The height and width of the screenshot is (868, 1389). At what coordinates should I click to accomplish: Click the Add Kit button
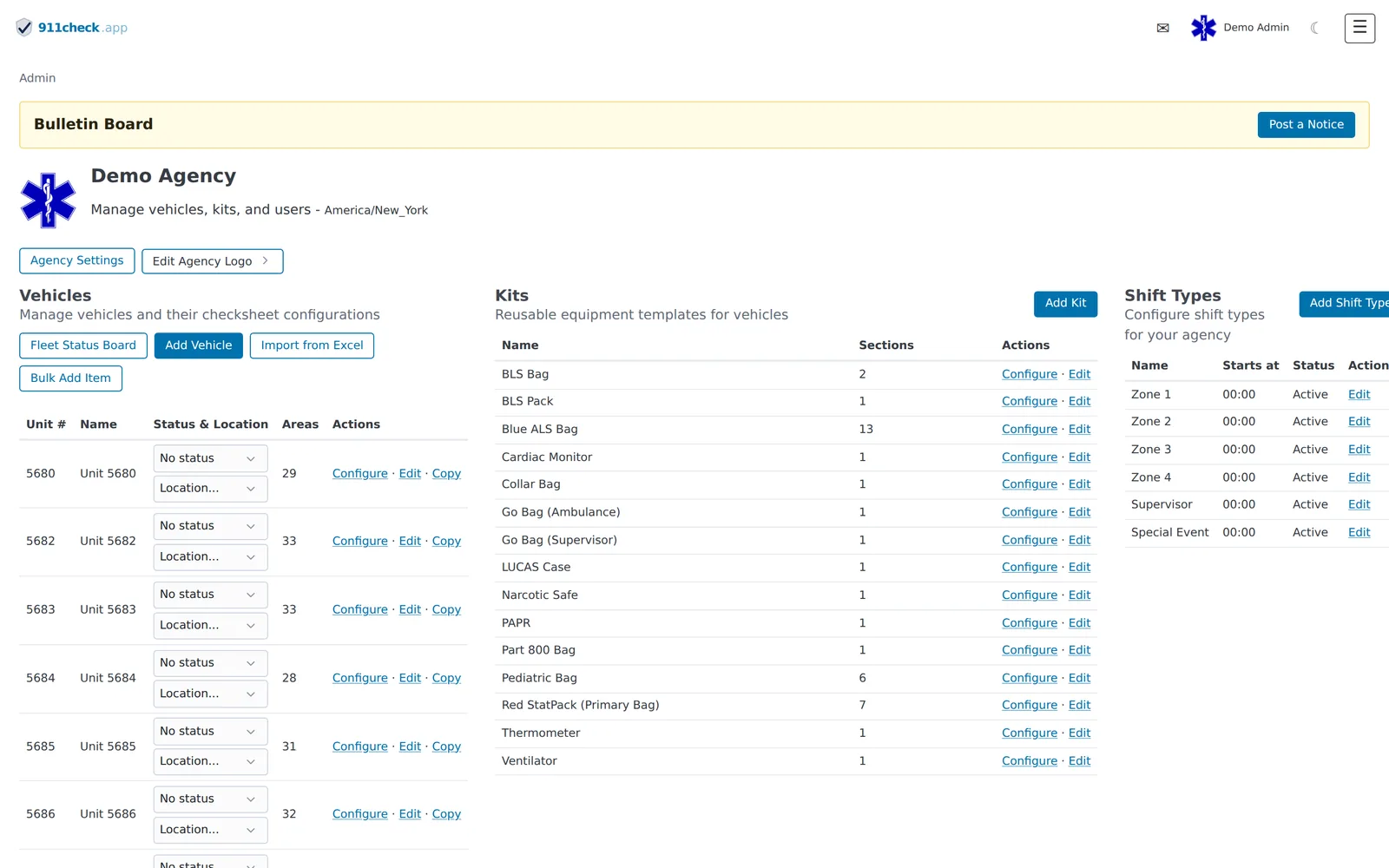[1065, 304]
